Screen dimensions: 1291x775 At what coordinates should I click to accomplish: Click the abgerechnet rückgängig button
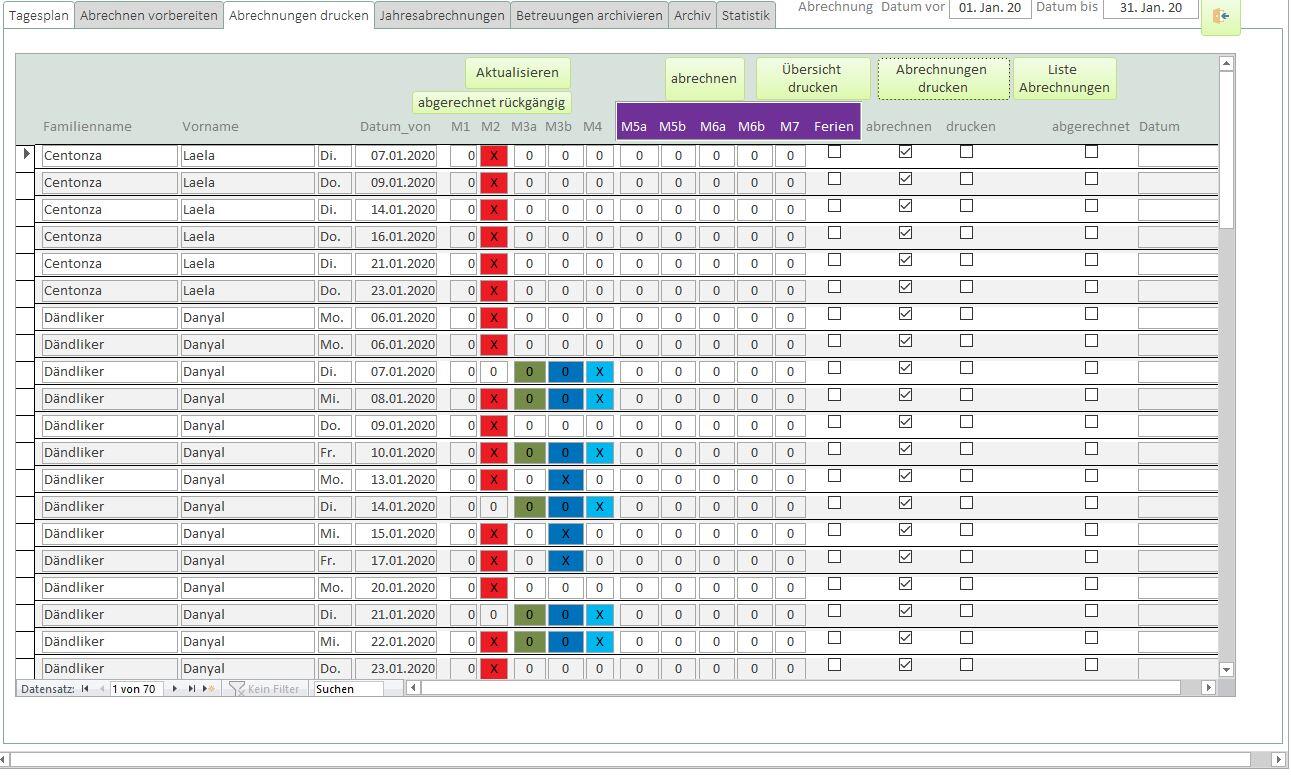(492, 102)
